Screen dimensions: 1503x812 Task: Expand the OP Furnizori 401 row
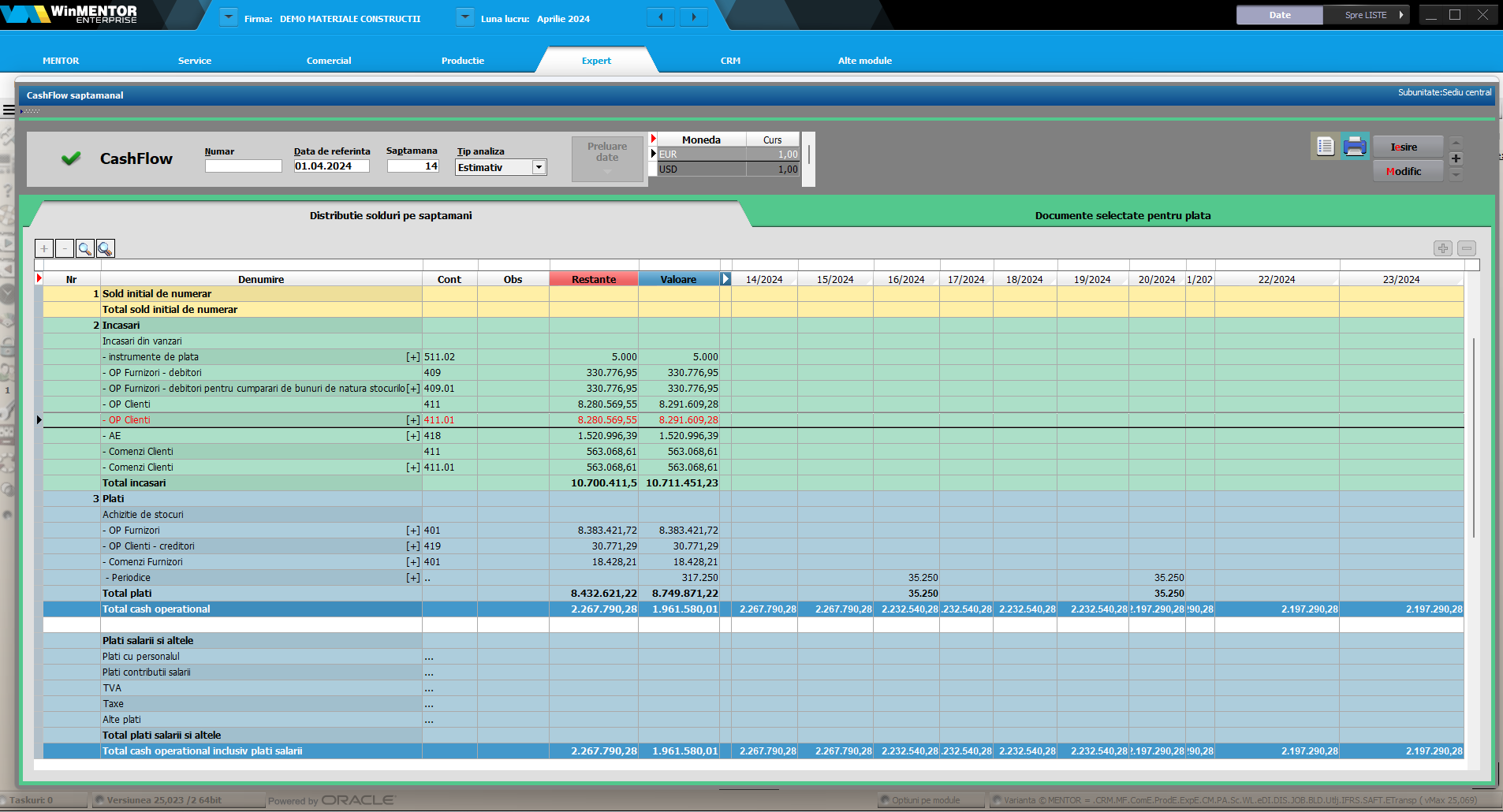pyautogui.click(x=412, y=531)
